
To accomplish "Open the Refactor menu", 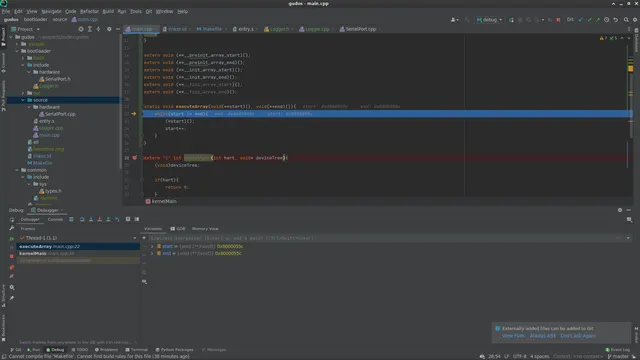I will pos(89,11).
